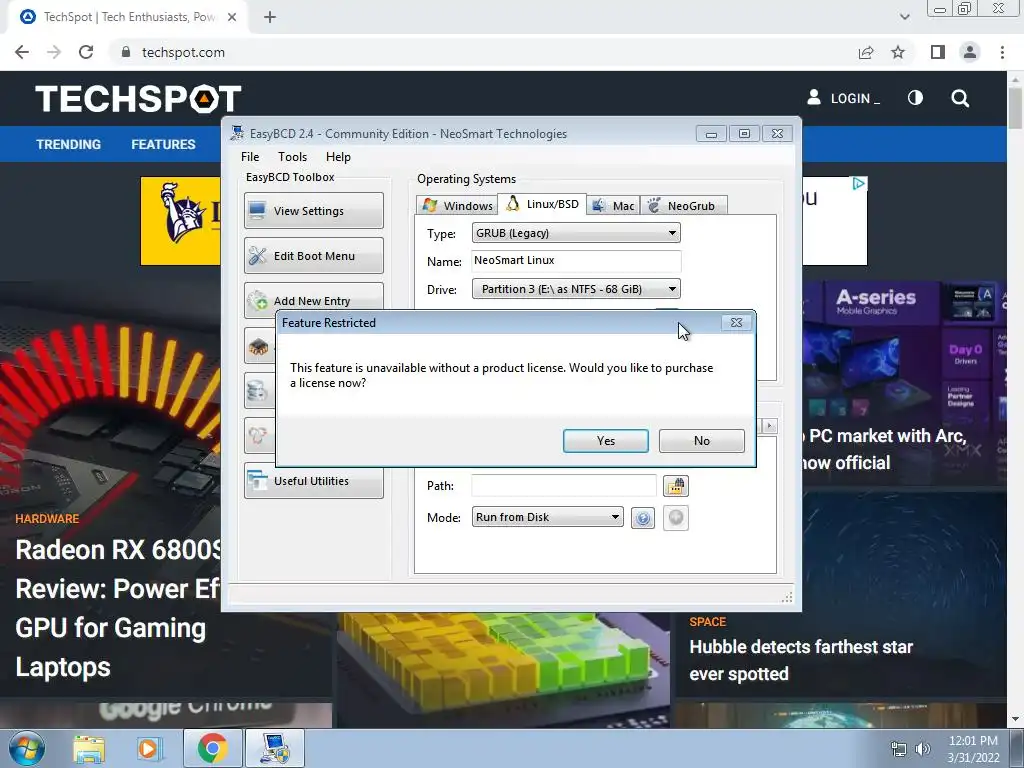Click Yes in Feature Restricted dialog
The height and width of the screenshot is (768, 1024).
tap(605, 441)
